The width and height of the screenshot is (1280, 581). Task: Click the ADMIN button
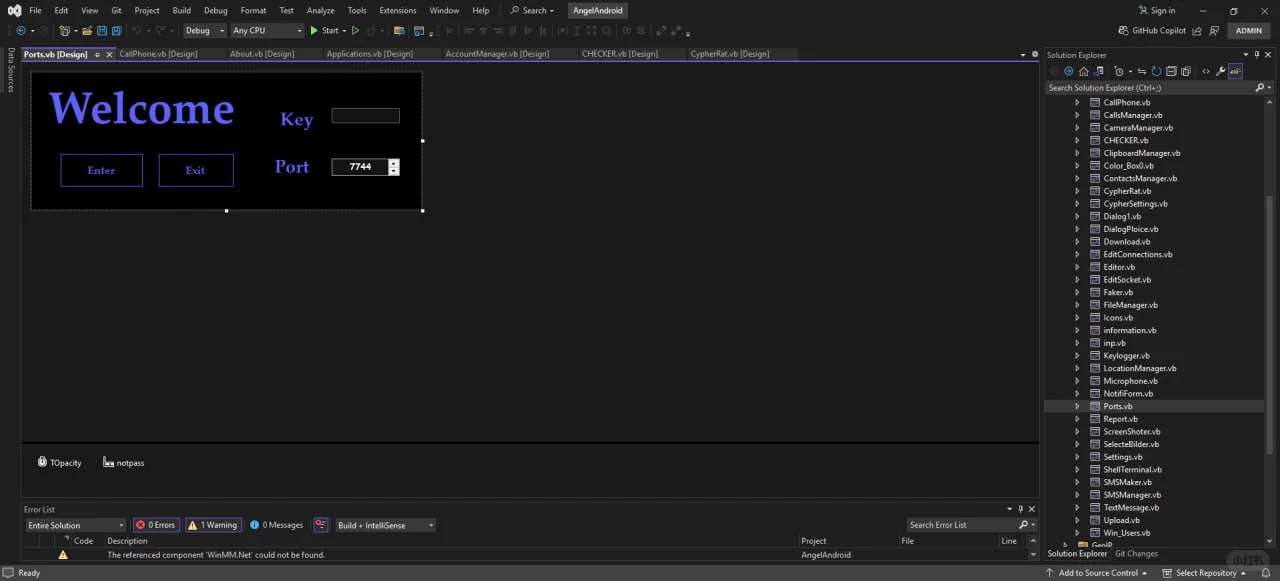(1249, 31)
